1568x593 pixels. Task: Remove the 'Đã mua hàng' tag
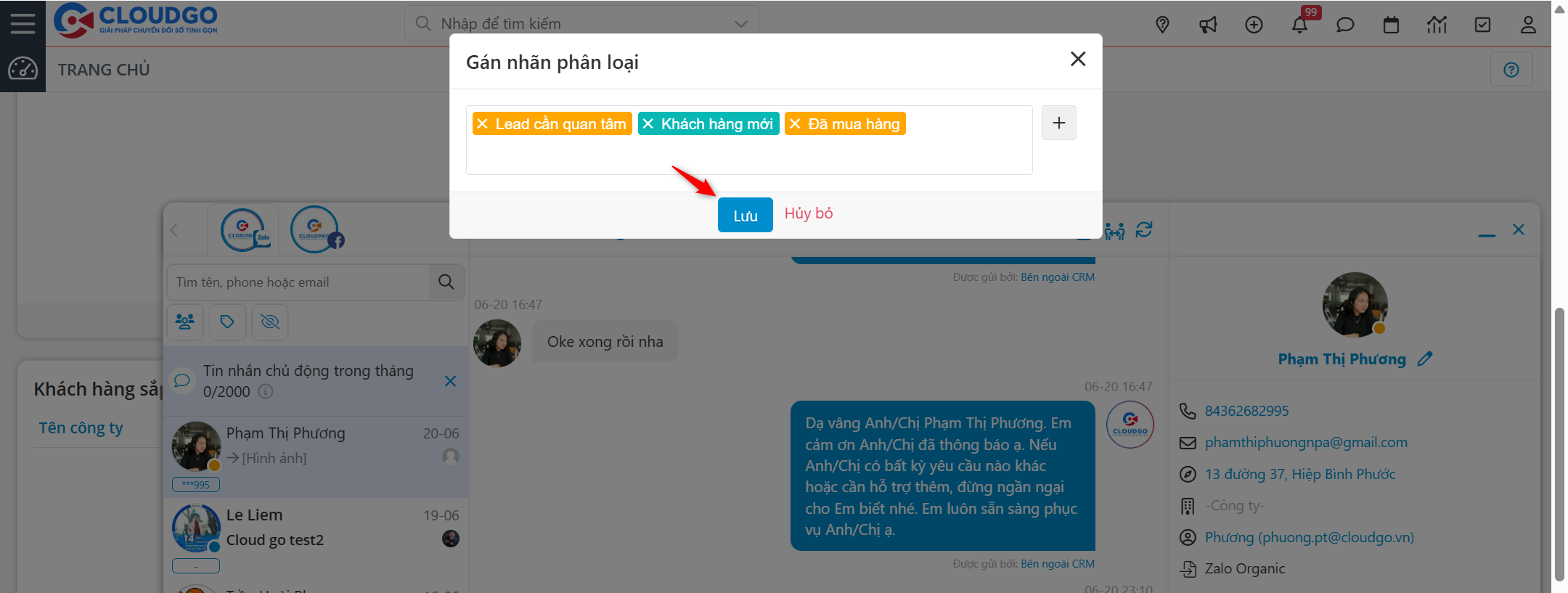pyautogui.click(x=795, y=123)
